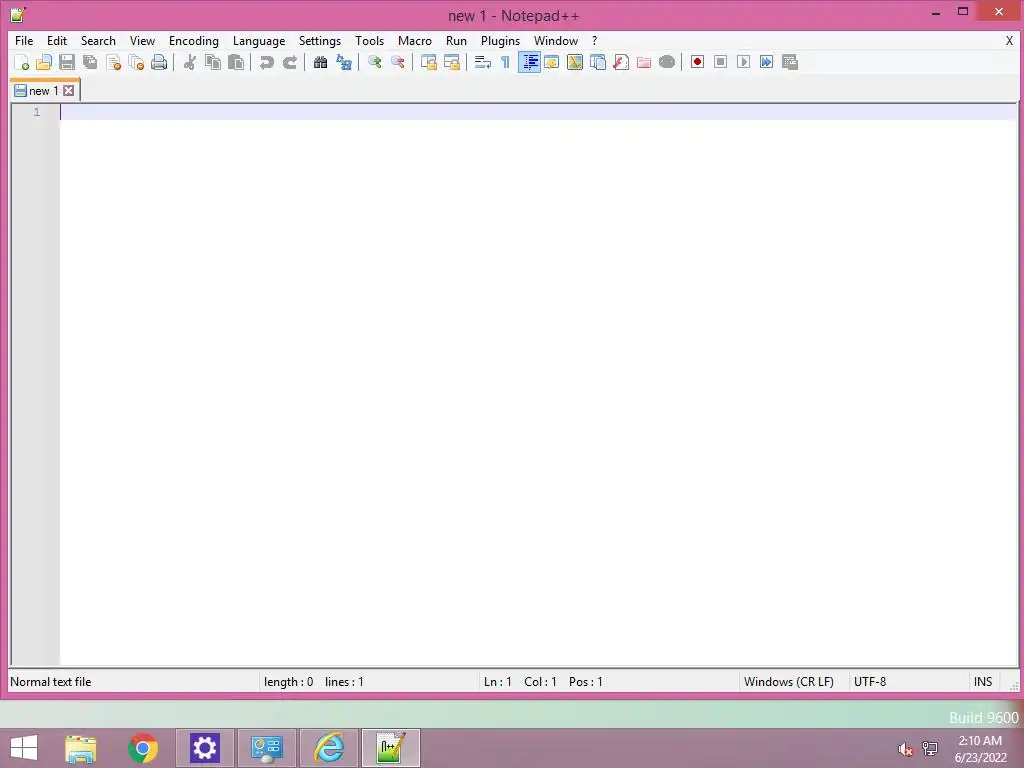Image resolution: width=1024 pixels, height=768 pixels.
Task: Toggle INS insert mode in status bar
Action: pyautogui.click(x=983, y=682)
